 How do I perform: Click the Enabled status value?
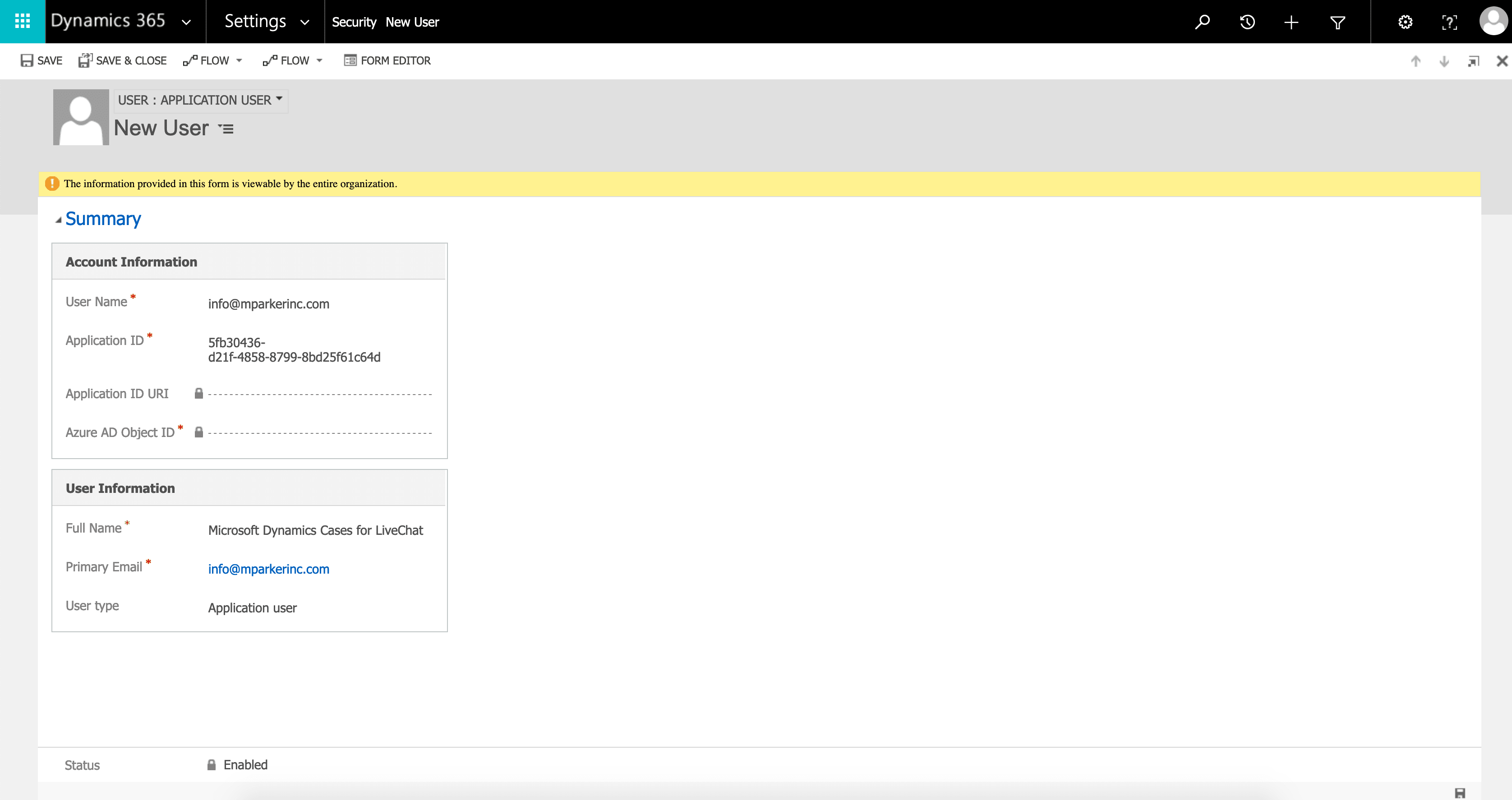(x=245, y=764)
